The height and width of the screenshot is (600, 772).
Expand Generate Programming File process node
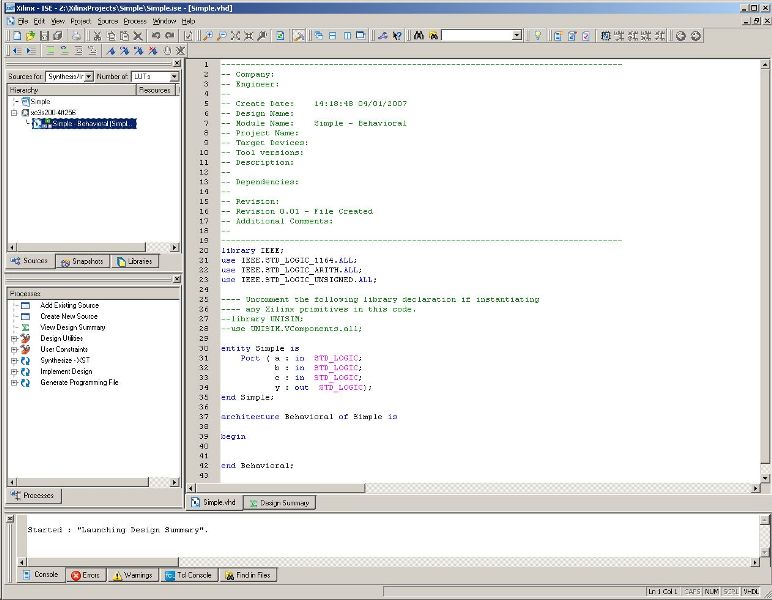tap(14, 383)
